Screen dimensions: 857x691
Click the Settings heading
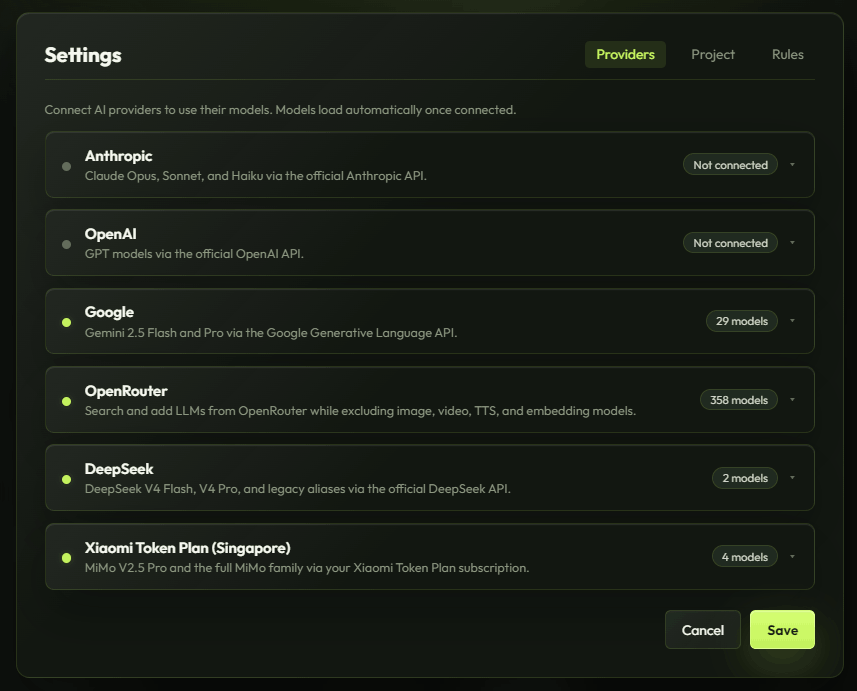point(83,55)
